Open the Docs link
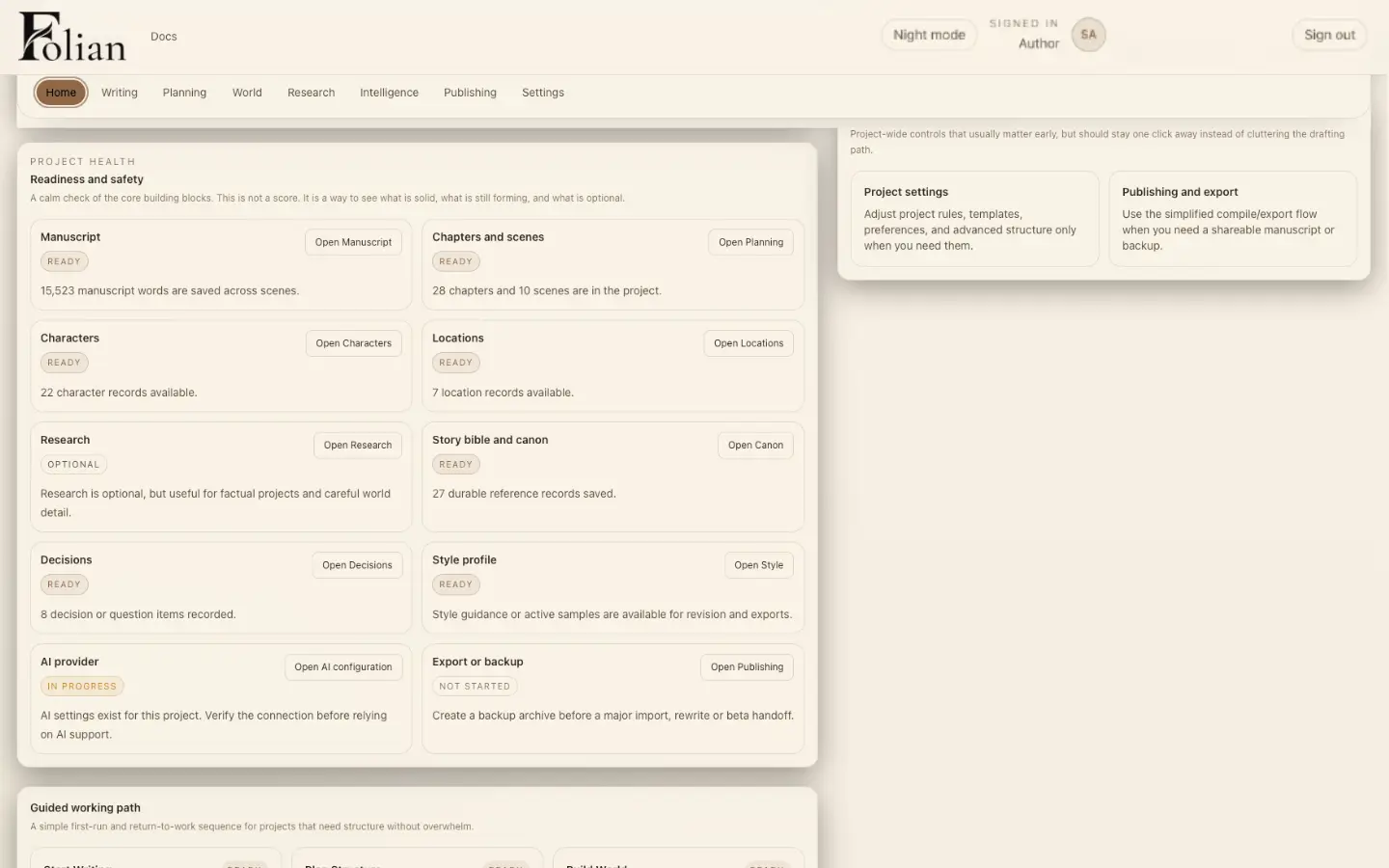This screenshot has height=868, width=1389. (164, 37)
